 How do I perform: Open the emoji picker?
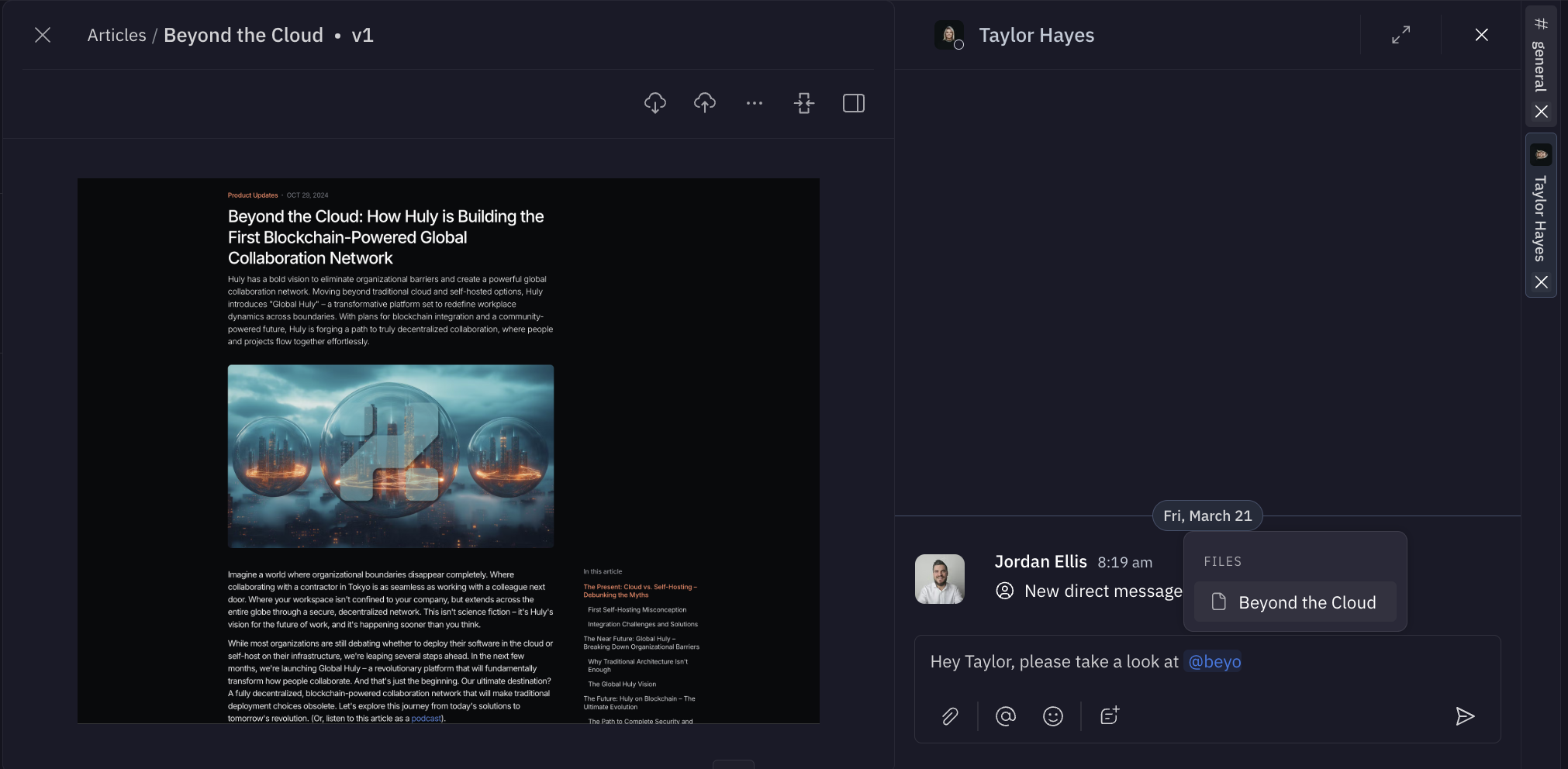(x=1052, y=716)
